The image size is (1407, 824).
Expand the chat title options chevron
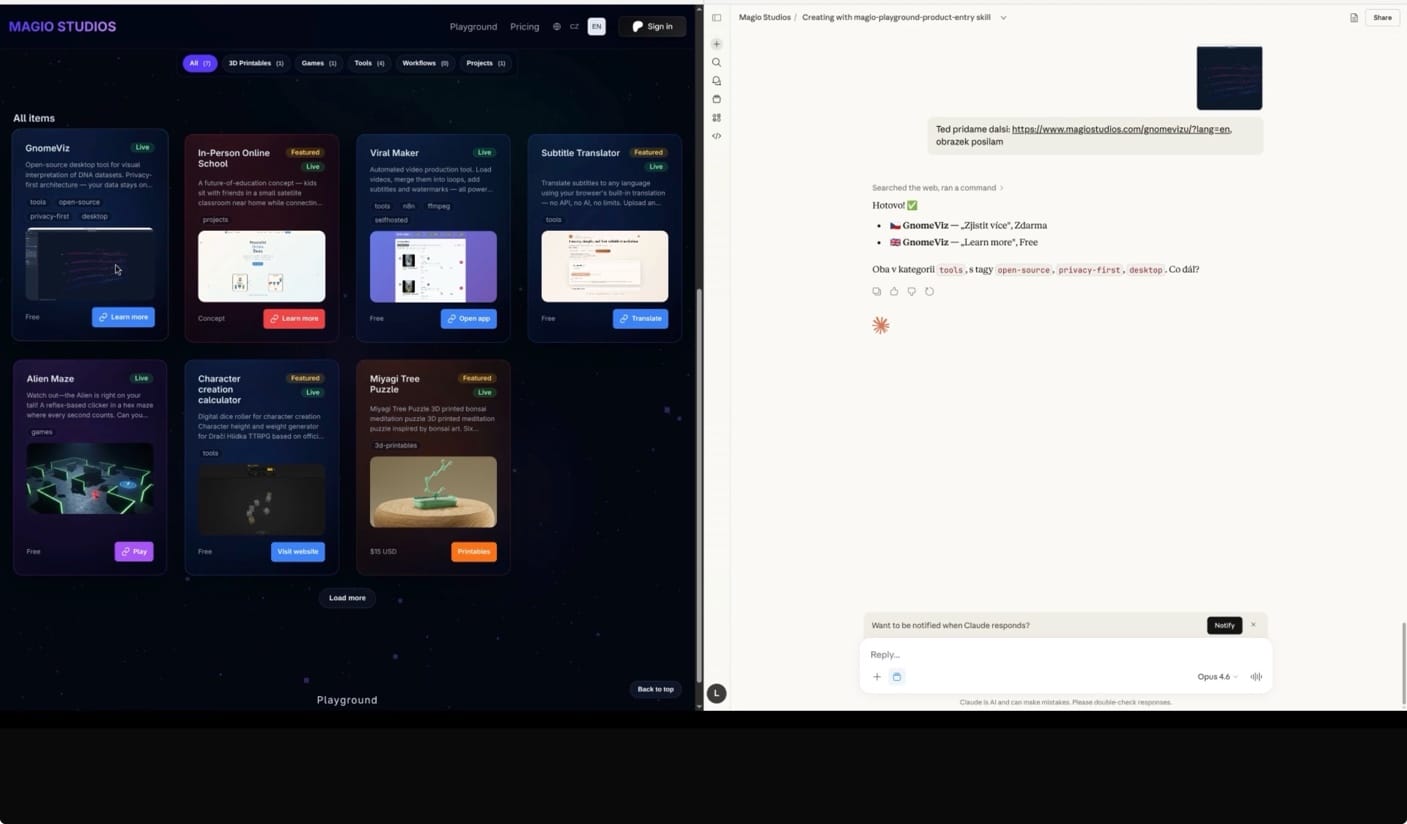[1003, 17]
